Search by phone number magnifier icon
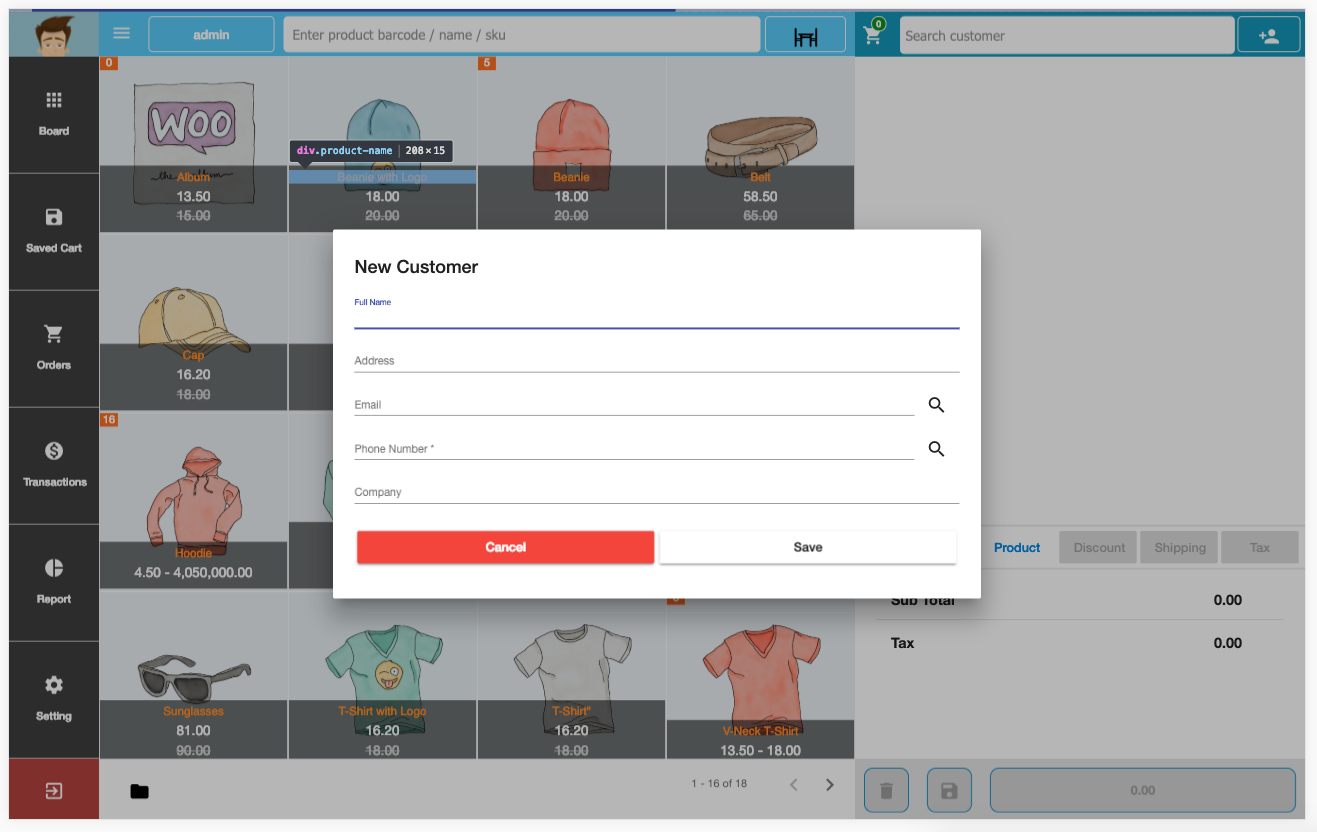The image size is (1317, 832). (x=936, y=449)
